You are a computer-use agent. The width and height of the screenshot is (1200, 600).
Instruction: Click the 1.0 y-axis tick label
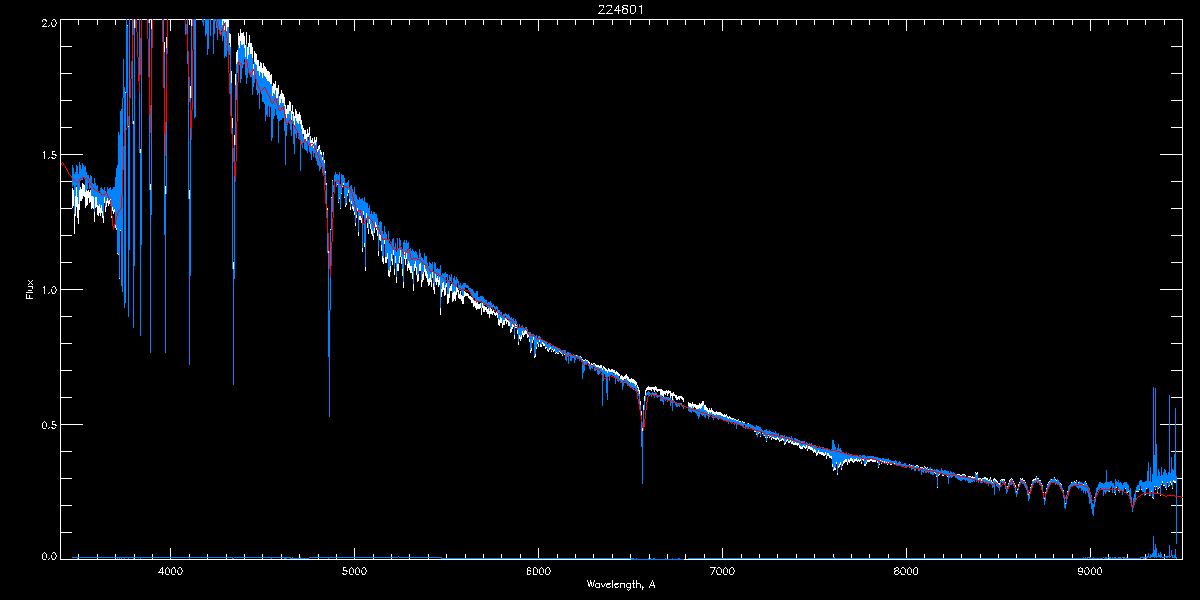(x=47, y=290)
